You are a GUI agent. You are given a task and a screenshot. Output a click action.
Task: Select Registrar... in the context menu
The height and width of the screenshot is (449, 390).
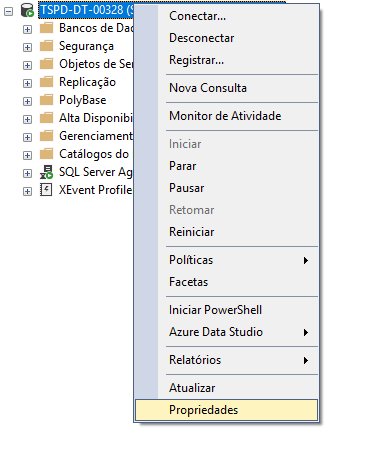tap(227, 60)
